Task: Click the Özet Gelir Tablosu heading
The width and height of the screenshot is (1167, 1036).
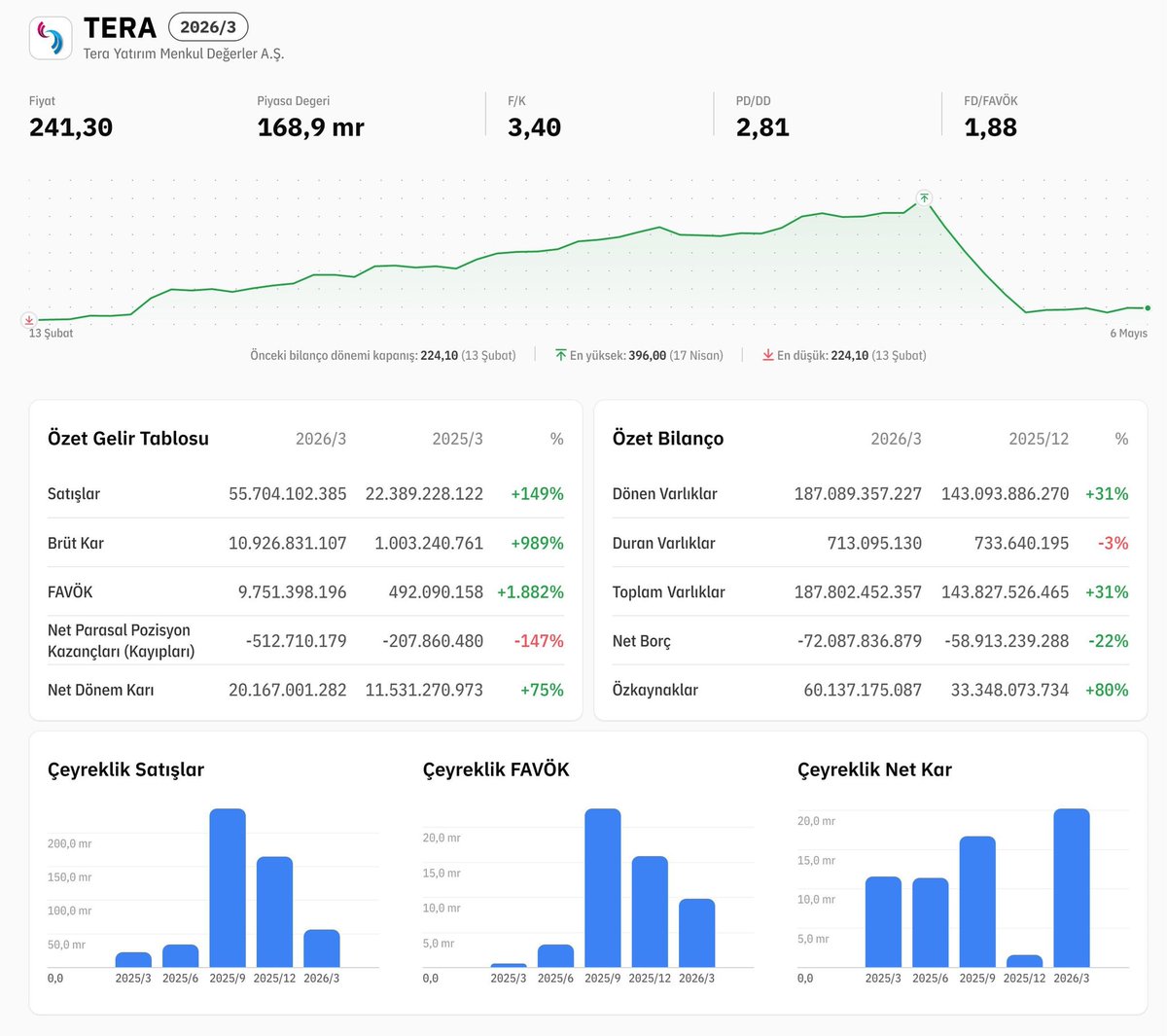Action: tap(128, 439)
